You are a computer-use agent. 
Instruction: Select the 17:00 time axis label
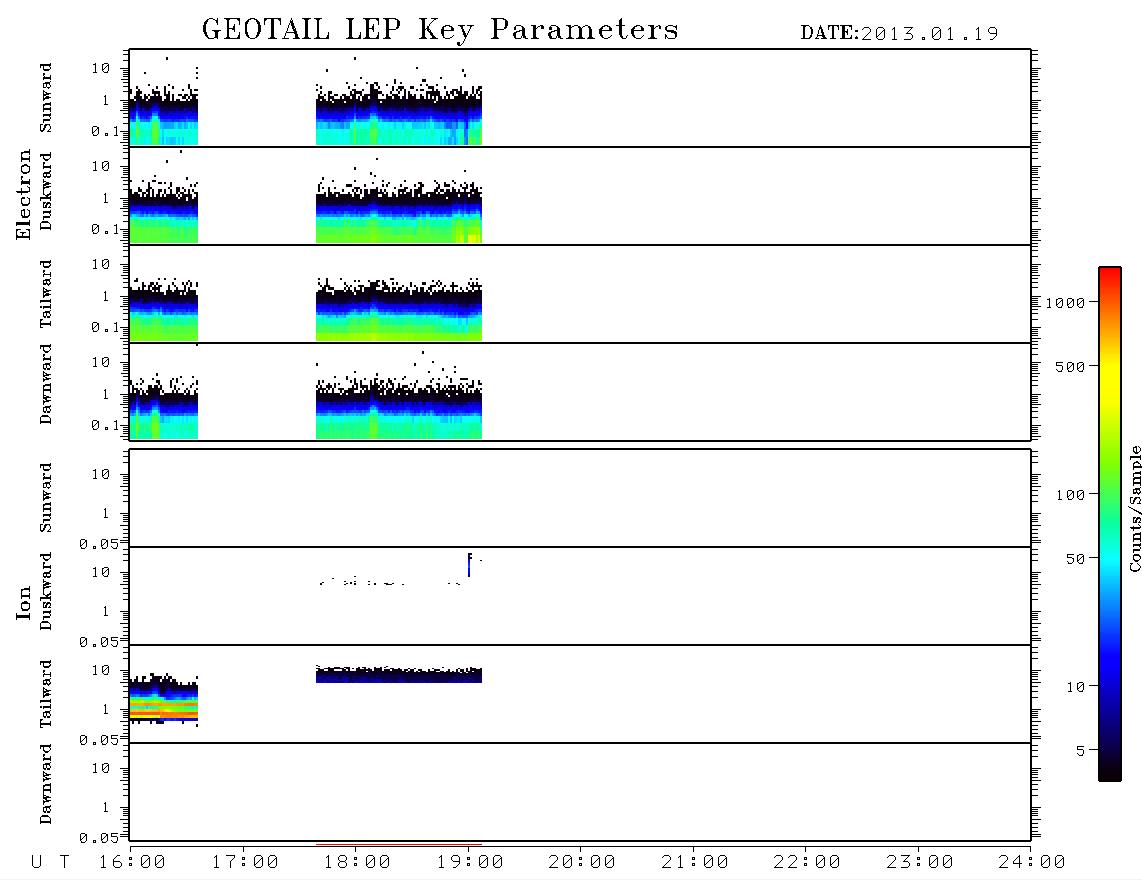coord(245,863)
